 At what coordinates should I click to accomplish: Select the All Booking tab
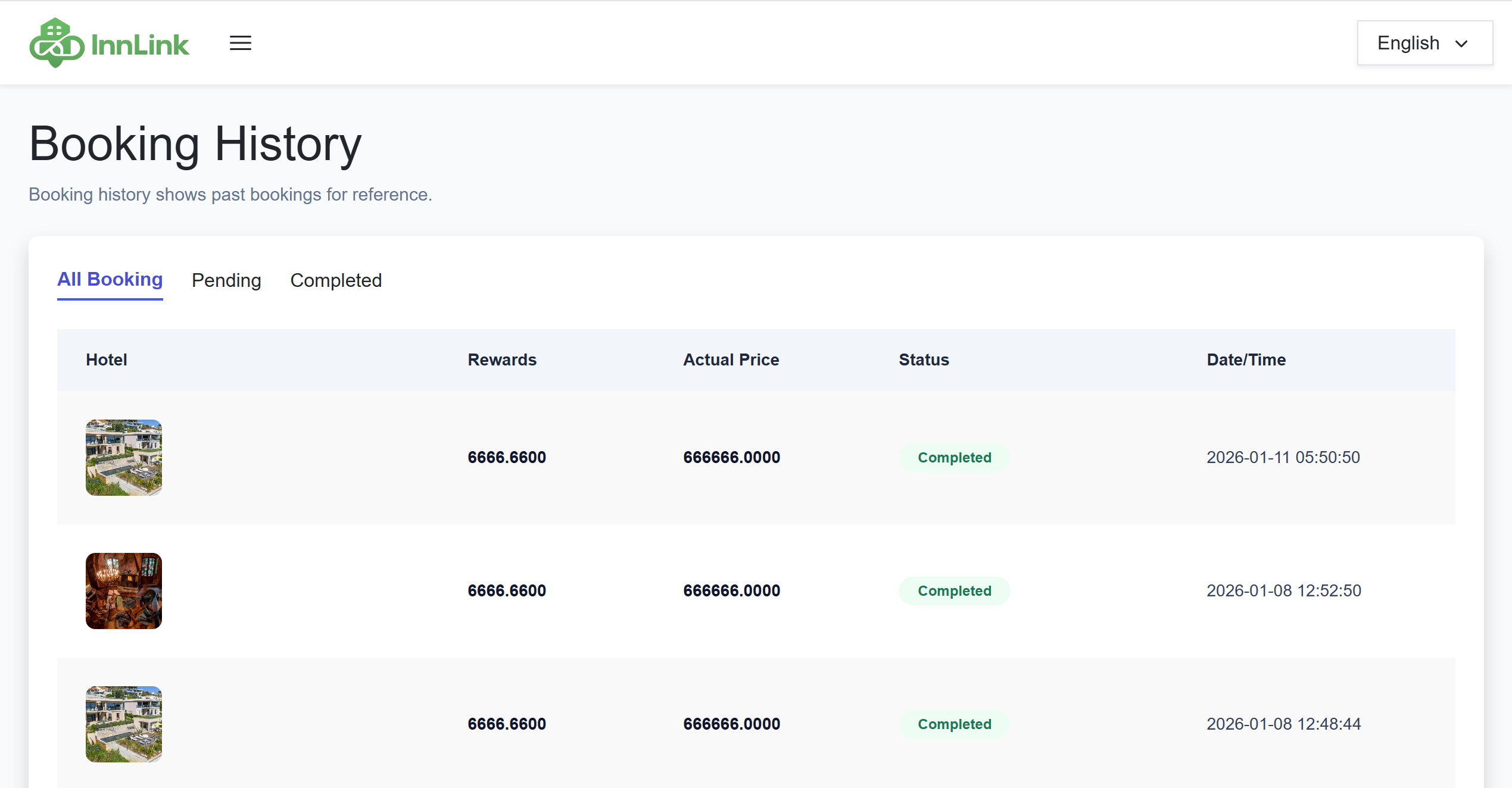pos(110,279)
